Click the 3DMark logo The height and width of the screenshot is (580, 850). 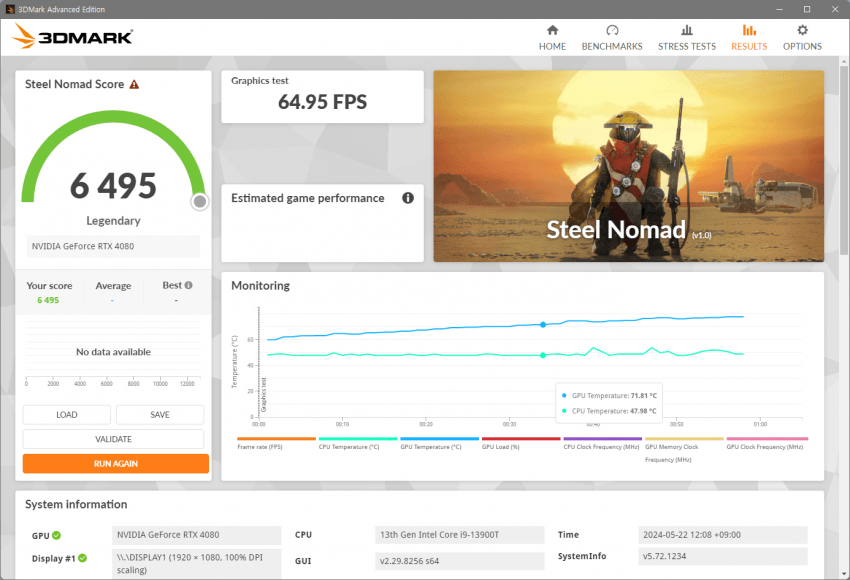(x=72, y=36)
